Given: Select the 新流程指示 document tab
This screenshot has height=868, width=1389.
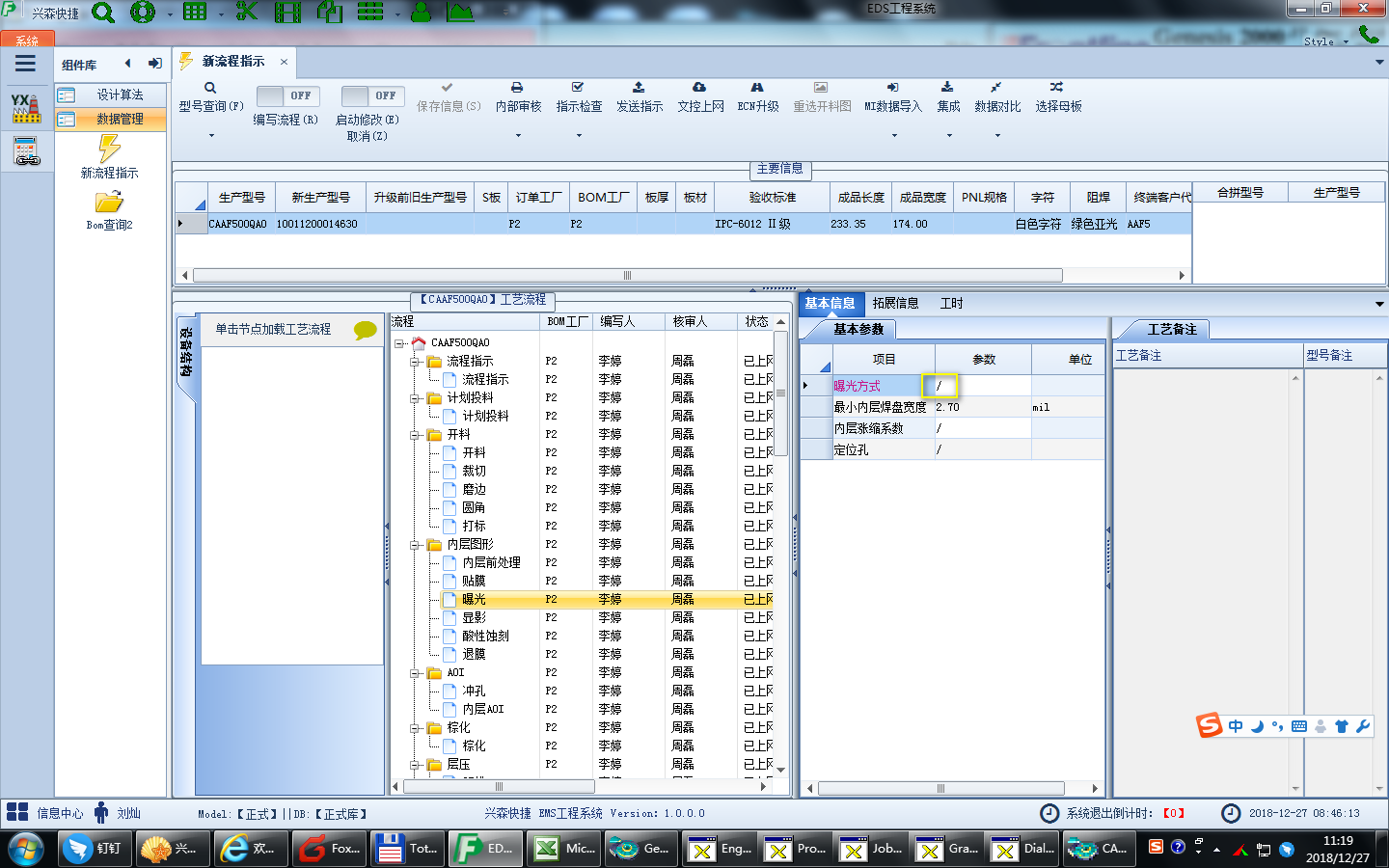Looking at the screenshot, I should click(232, 61).
